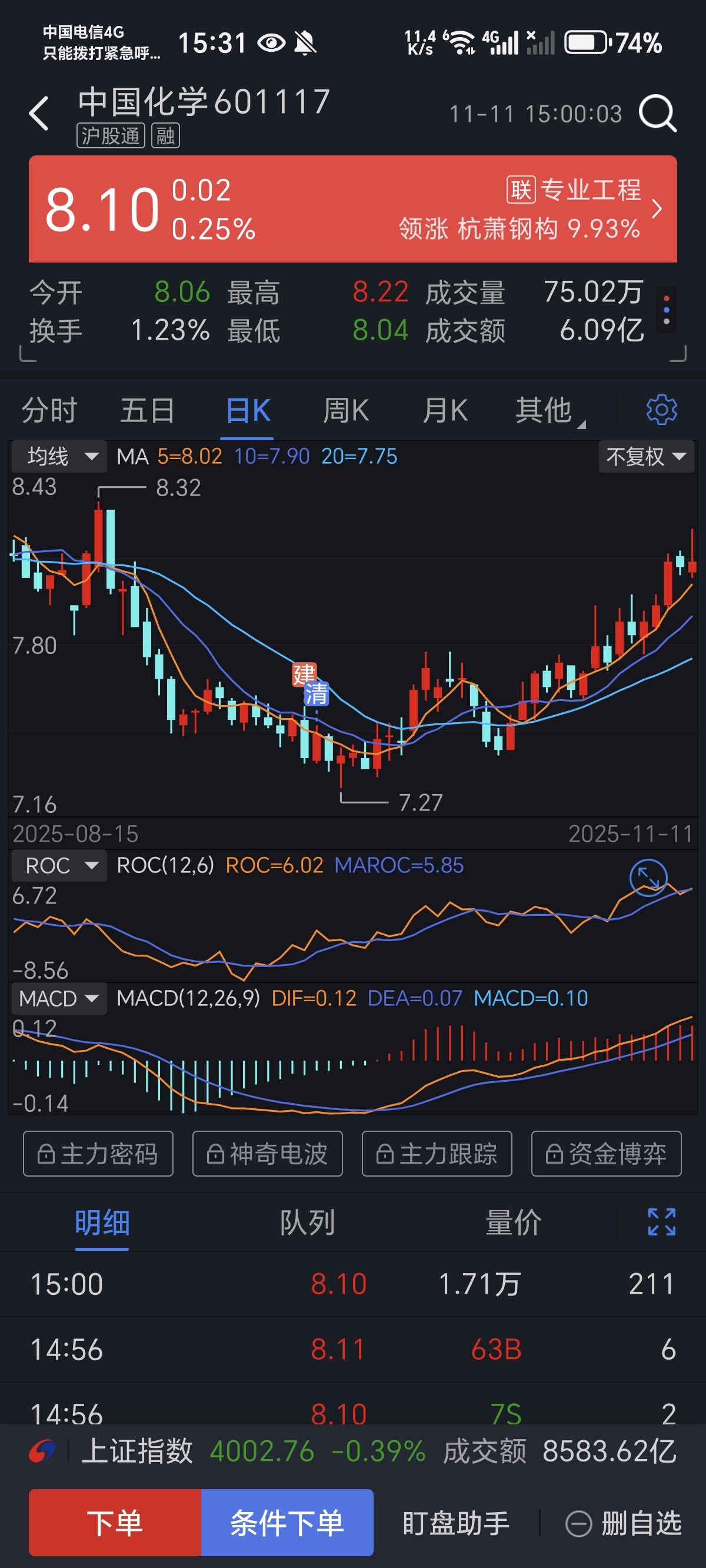The height and width of the screenshot is (1568, 706).
Task: Tap the Shanghai index logo icon
Action: pyautogui.click(x=42, y=1451)
